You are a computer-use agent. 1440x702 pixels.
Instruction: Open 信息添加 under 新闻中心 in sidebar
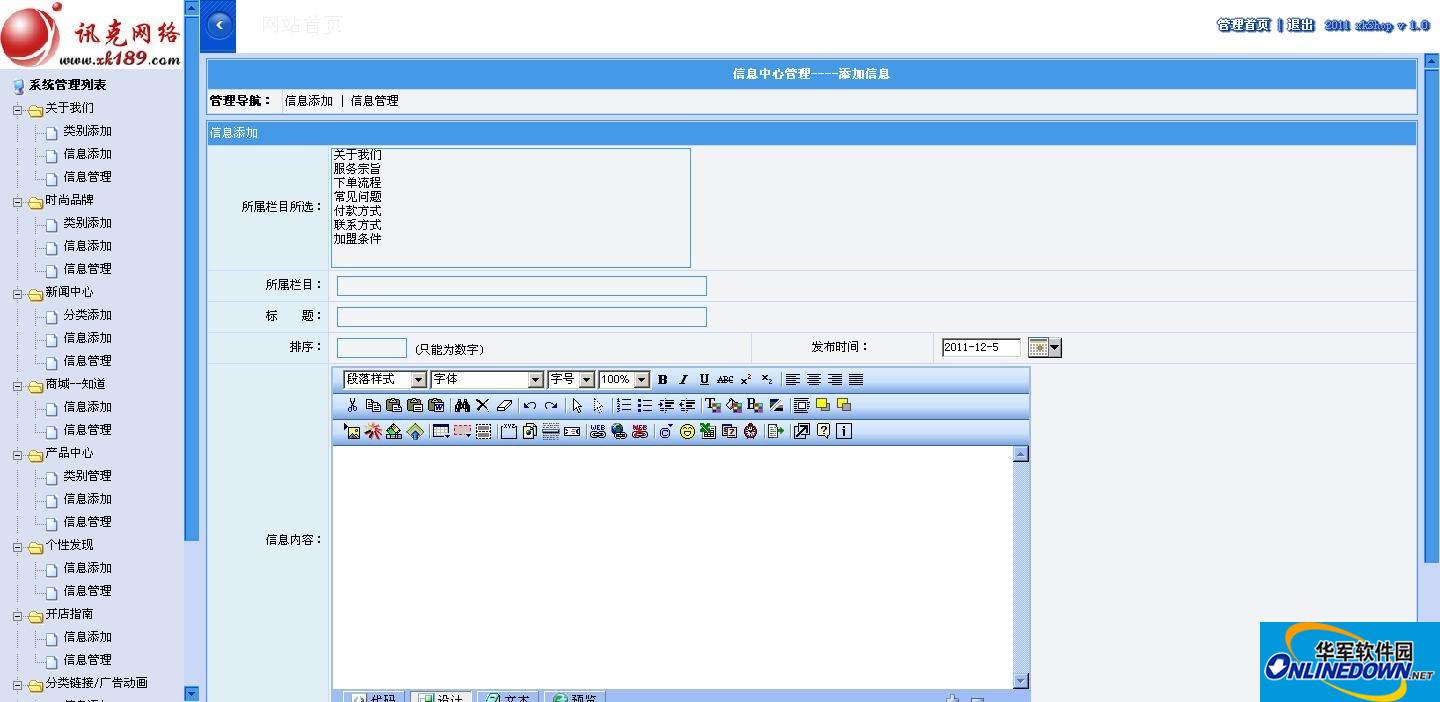[x=87, y=338]
